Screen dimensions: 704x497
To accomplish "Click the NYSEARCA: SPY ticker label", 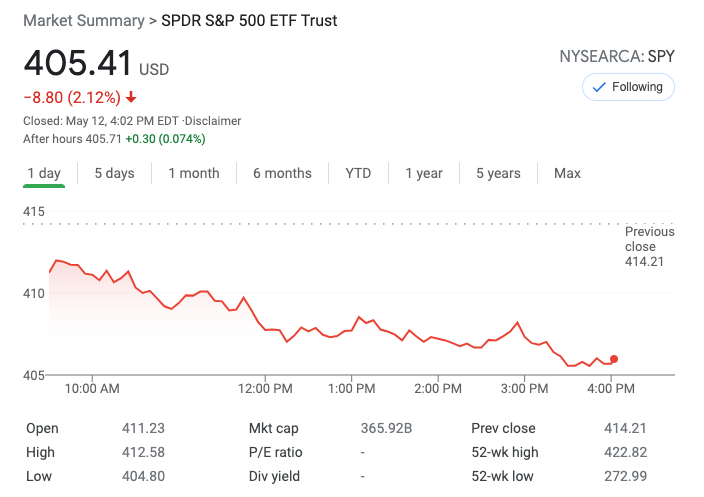I will point(617,57).
